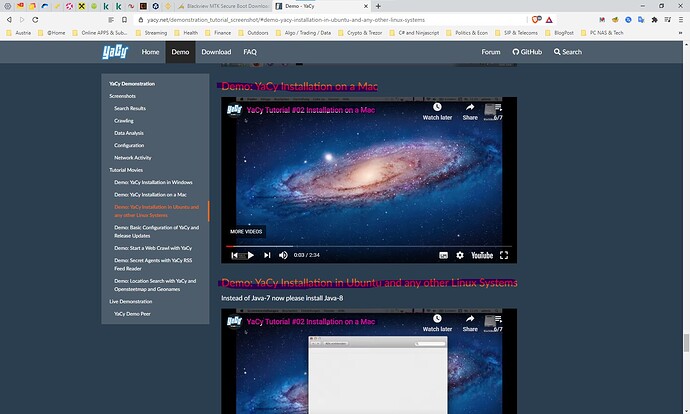Open Demo: Start a Web Crawl with YaCy

click(153, 248)
